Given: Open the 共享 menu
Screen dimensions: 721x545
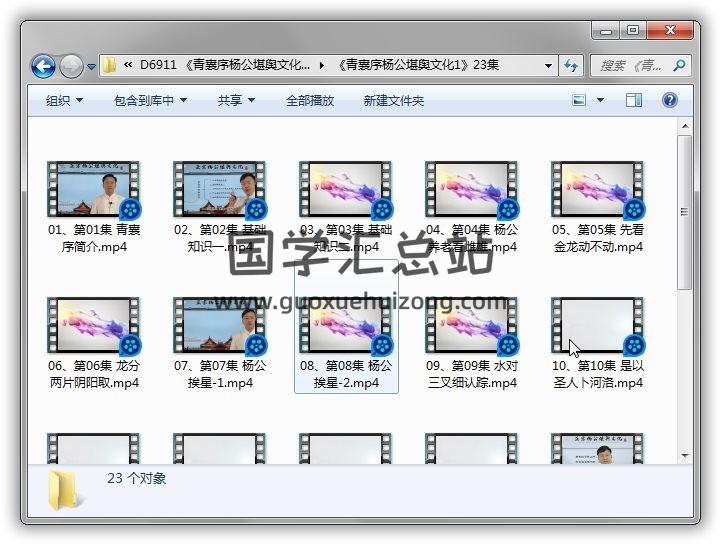Looking at the screenshot, I should point(237,100).
